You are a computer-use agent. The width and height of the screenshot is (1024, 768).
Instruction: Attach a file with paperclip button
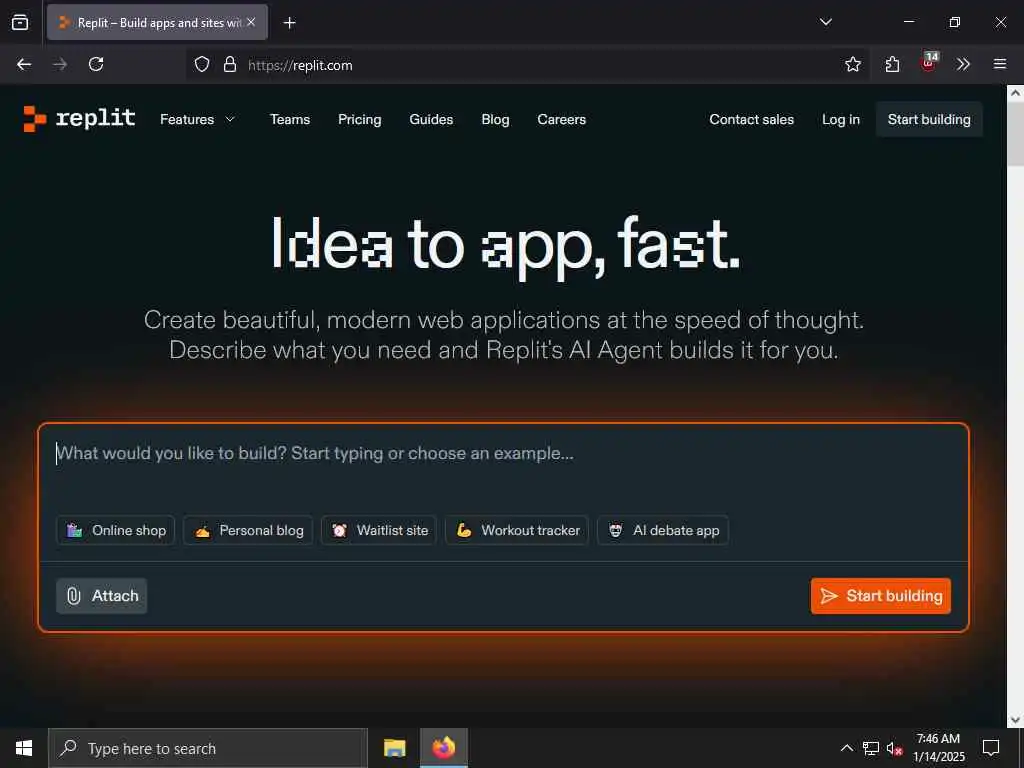click(x=102, y=596)
